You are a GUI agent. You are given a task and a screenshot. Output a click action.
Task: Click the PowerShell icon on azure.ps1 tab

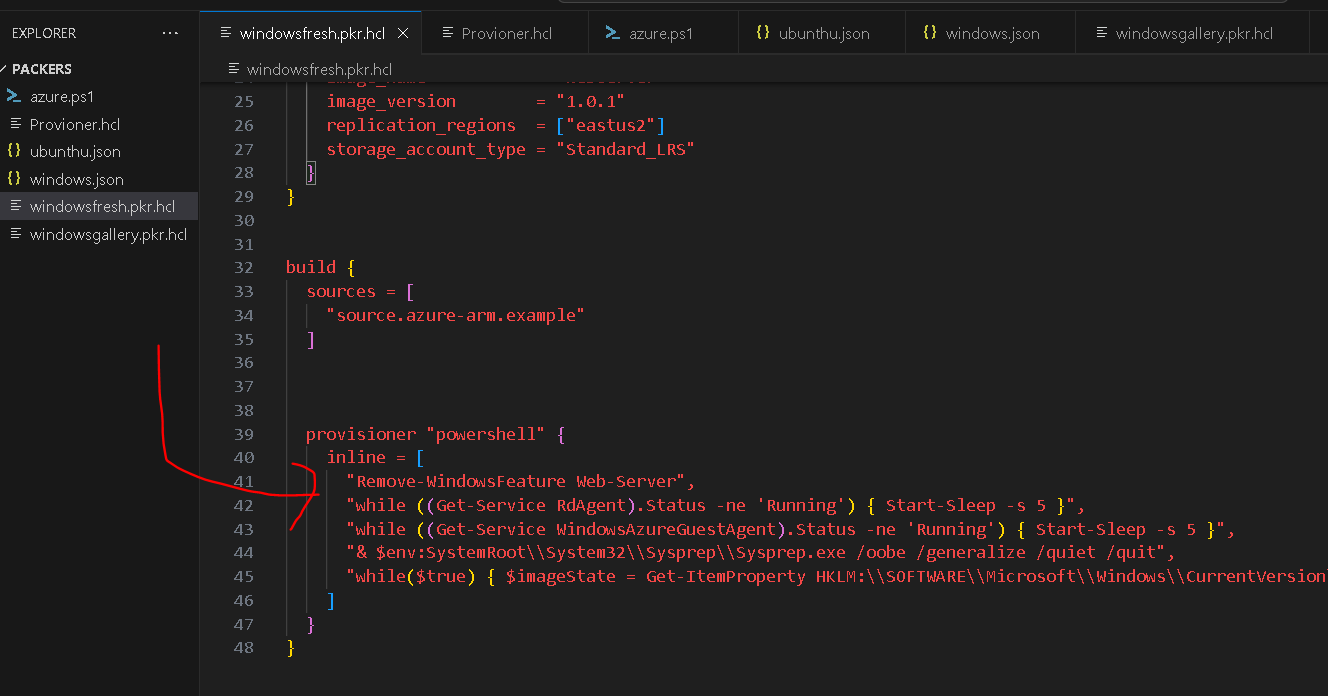click(613, 33)
